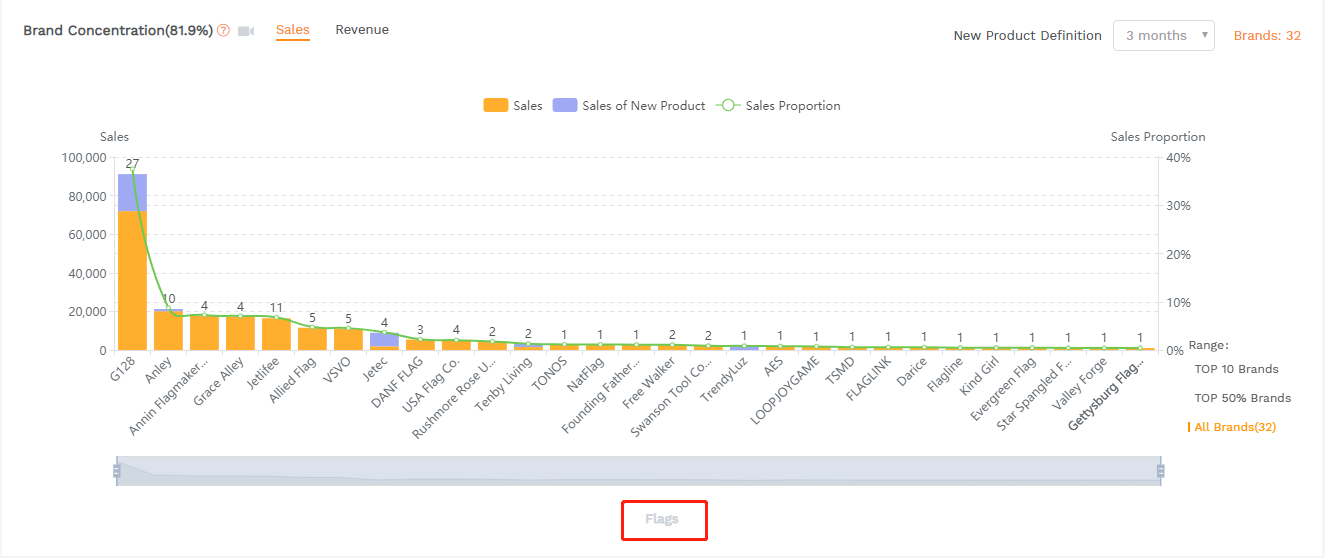Viewport: 1325px width, 558px height.
Task: Toggle the Sales Proportion line legend
Action: (x=729, y=106)
